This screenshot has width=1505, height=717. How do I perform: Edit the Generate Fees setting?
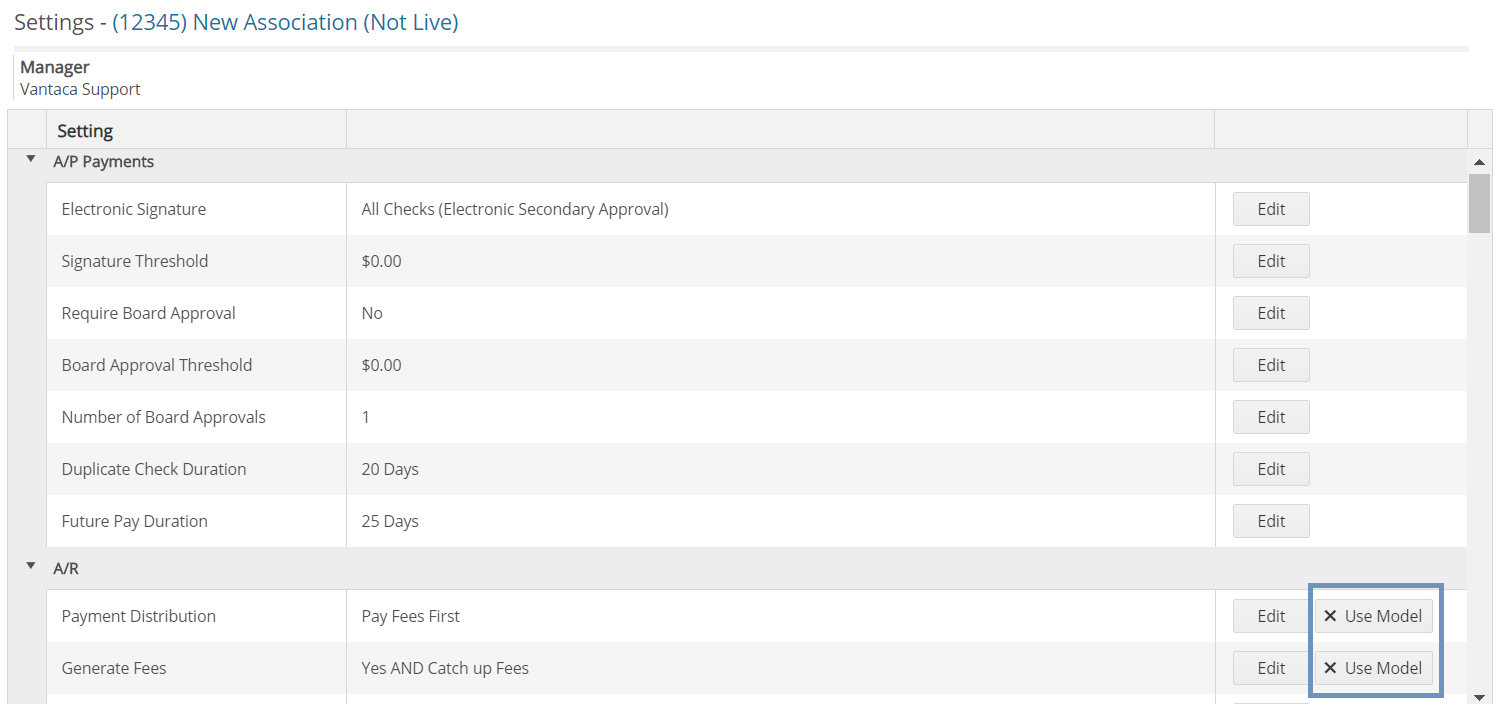coord(1270,668)
